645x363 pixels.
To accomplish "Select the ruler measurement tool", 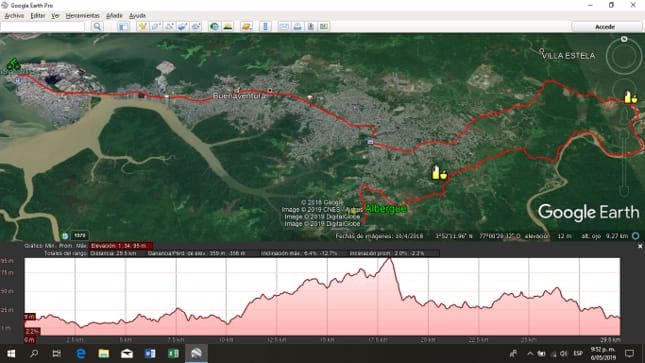I will (x=265, y=27).
